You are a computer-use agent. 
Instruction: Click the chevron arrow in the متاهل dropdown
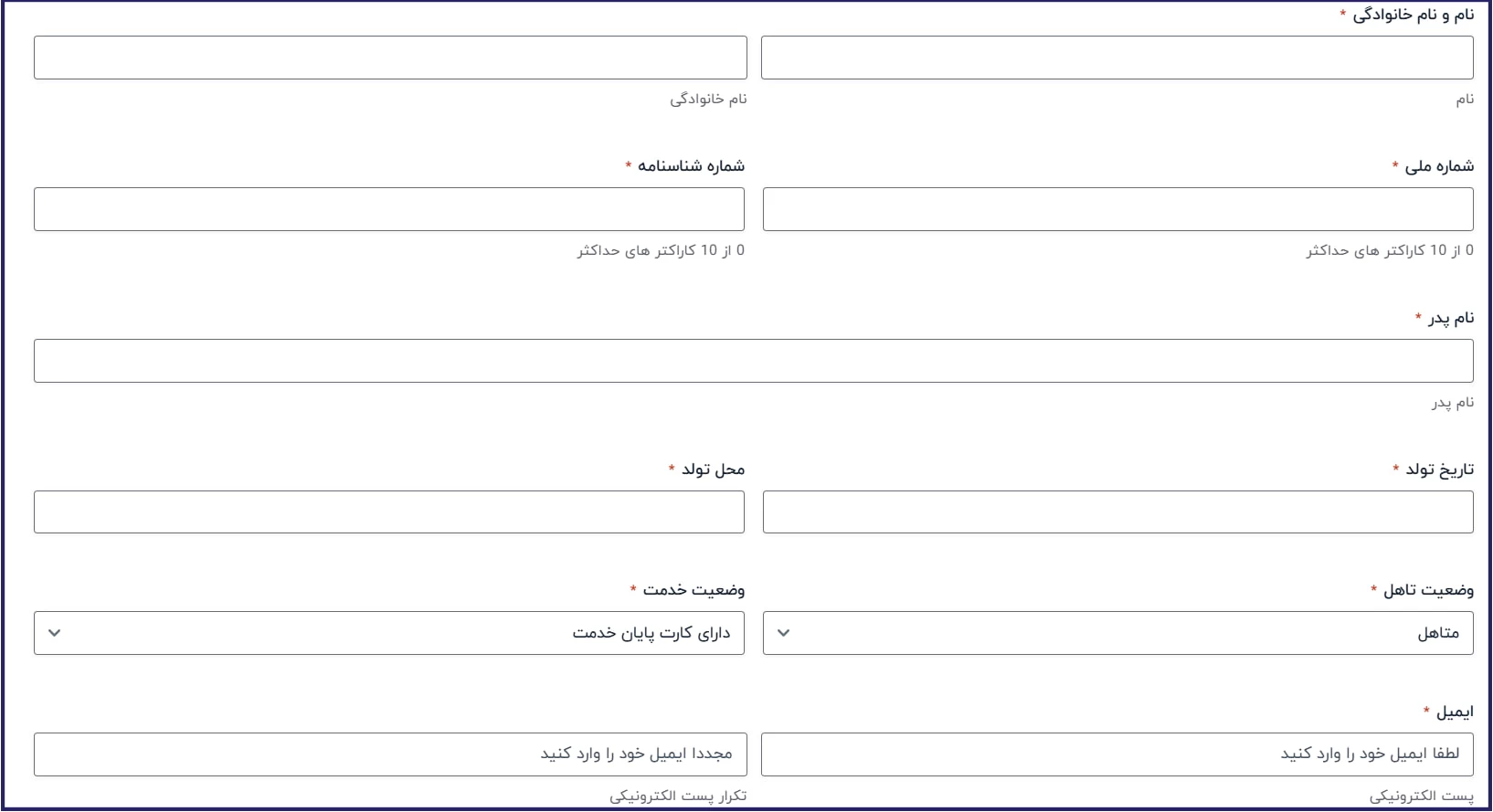783,633
